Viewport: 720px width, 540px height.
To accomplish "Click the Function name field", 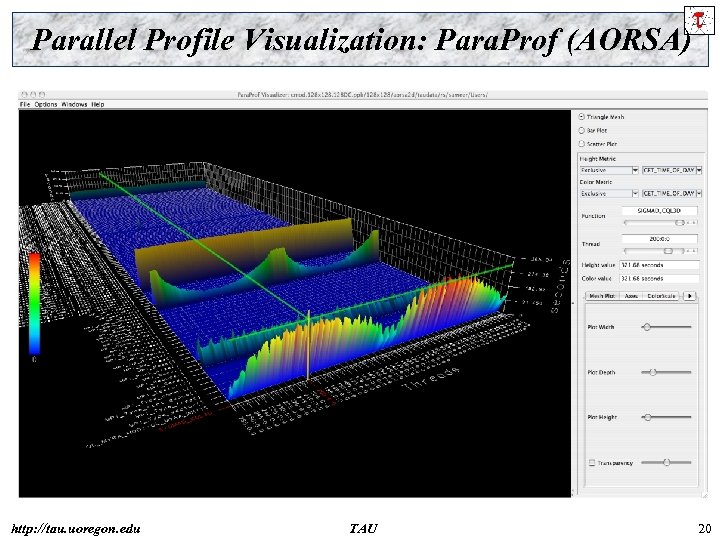I will tap(659, 211).
